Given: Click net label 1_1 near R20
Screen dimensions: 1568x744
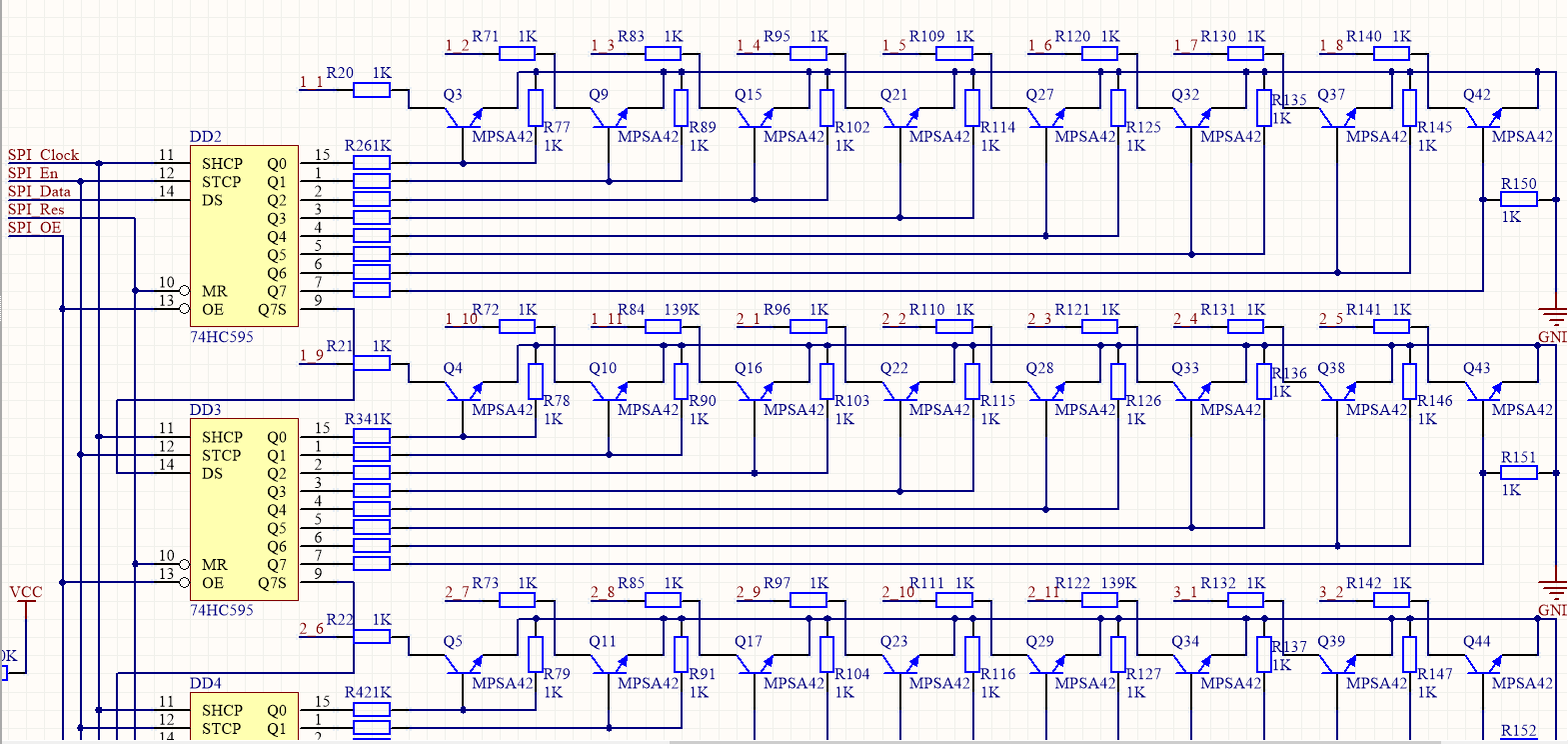Looking at the screenshot, I should tap(311, 82).
